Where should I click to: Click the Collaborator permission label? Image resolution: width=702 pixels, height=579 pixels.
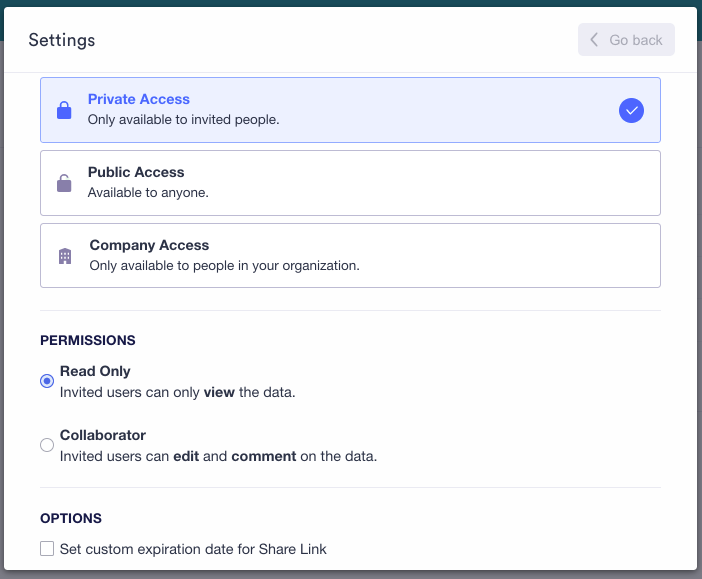pyautogui.click(x=103, y=435)
